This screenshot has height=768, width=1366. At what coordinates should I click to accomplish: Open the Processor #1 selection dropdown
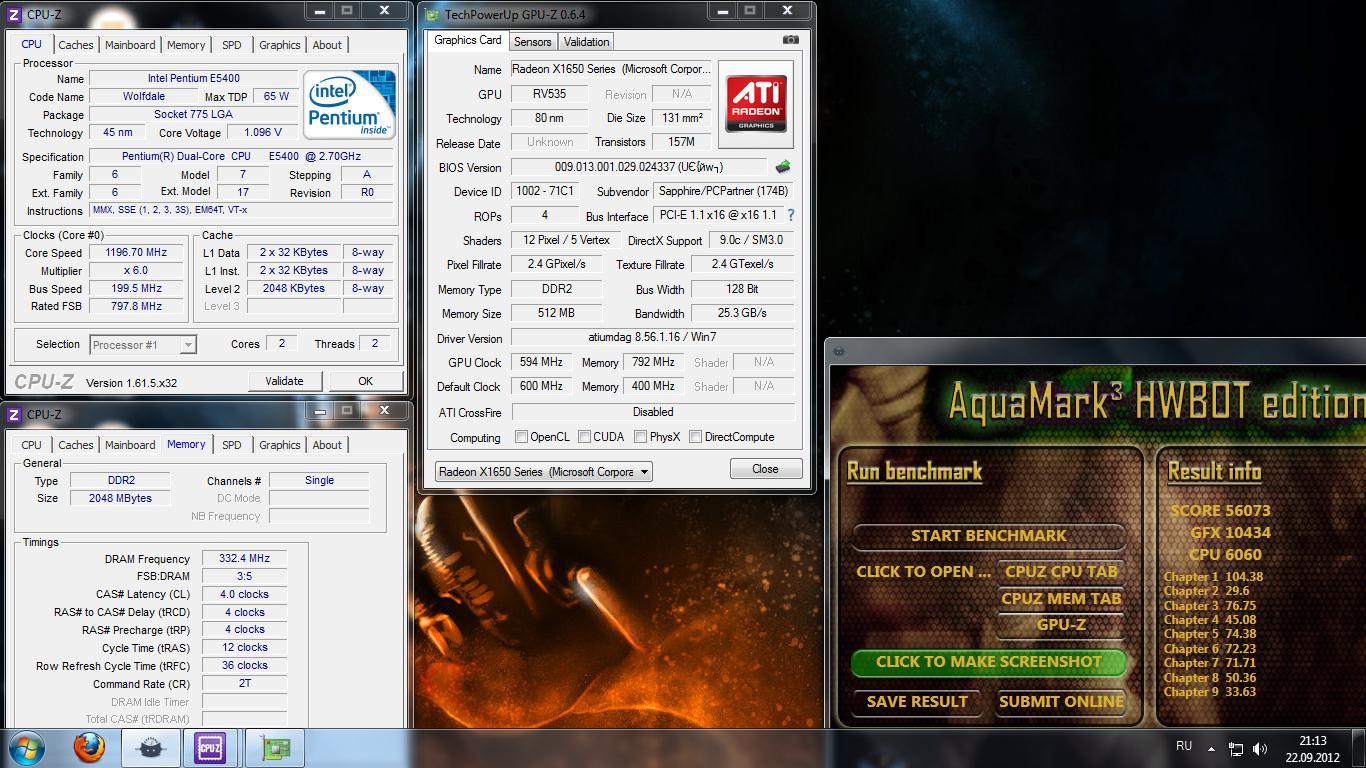pyautogui.click(x=143, y=344)
